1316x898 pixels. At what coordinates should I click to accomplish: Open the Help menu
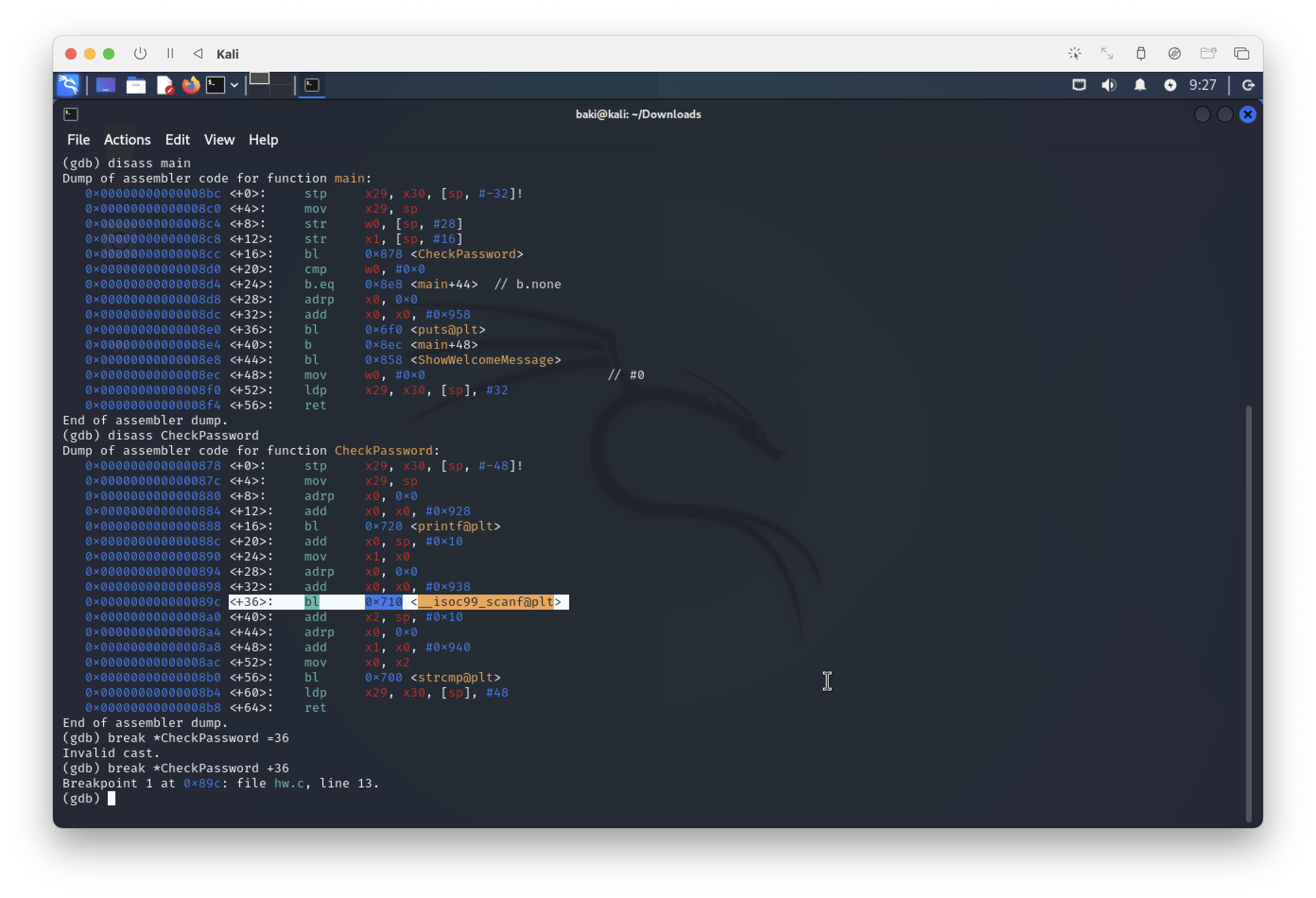click(x=263, y=139)
